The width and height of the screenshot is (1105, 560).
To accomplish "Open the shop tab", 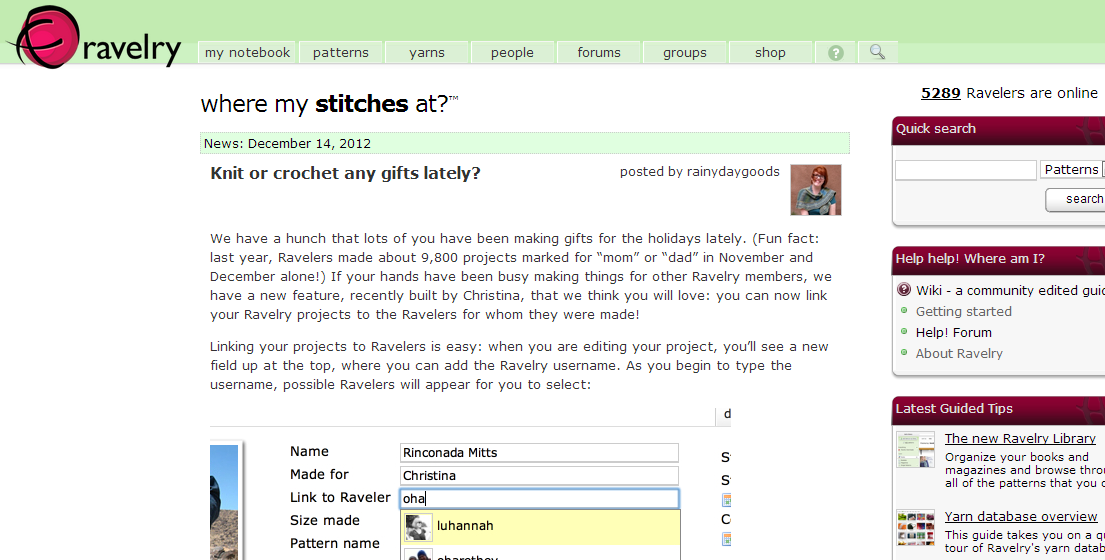I will pyautogui.click(x=770, y=53).
